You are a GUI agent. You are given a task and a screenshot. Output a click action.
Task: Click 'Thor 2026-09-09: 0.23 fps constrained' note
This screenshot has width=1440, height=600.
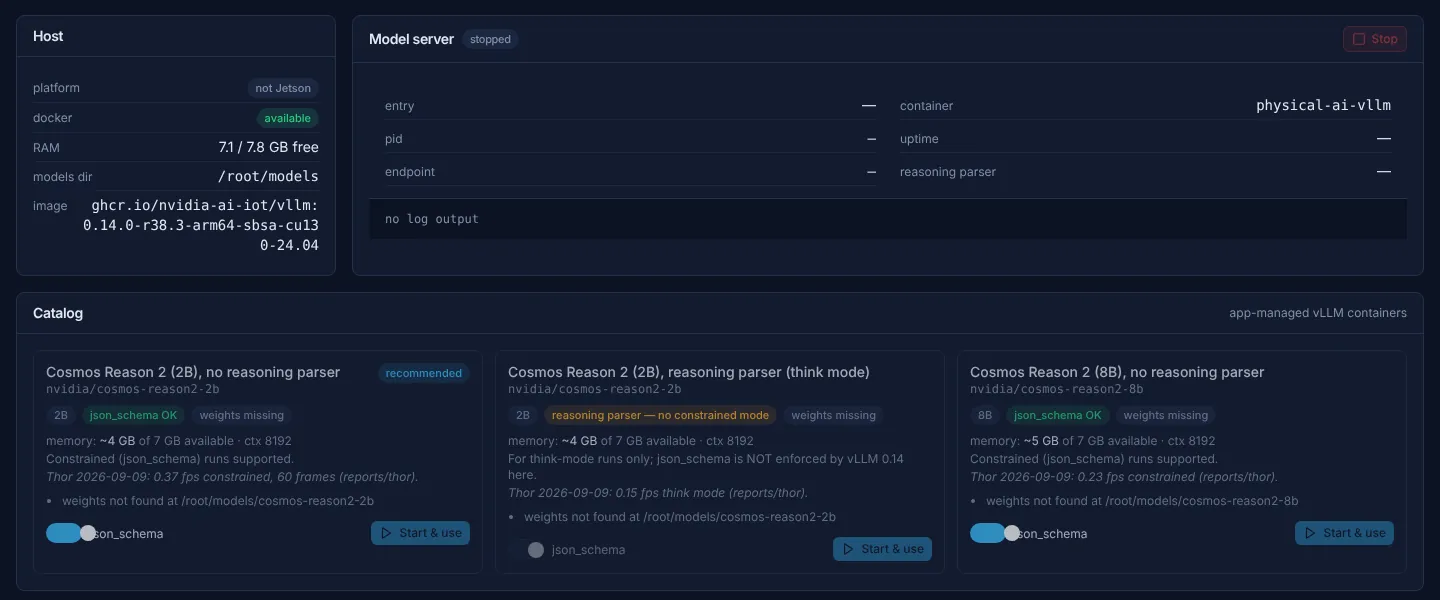(x=1124, y=477)
